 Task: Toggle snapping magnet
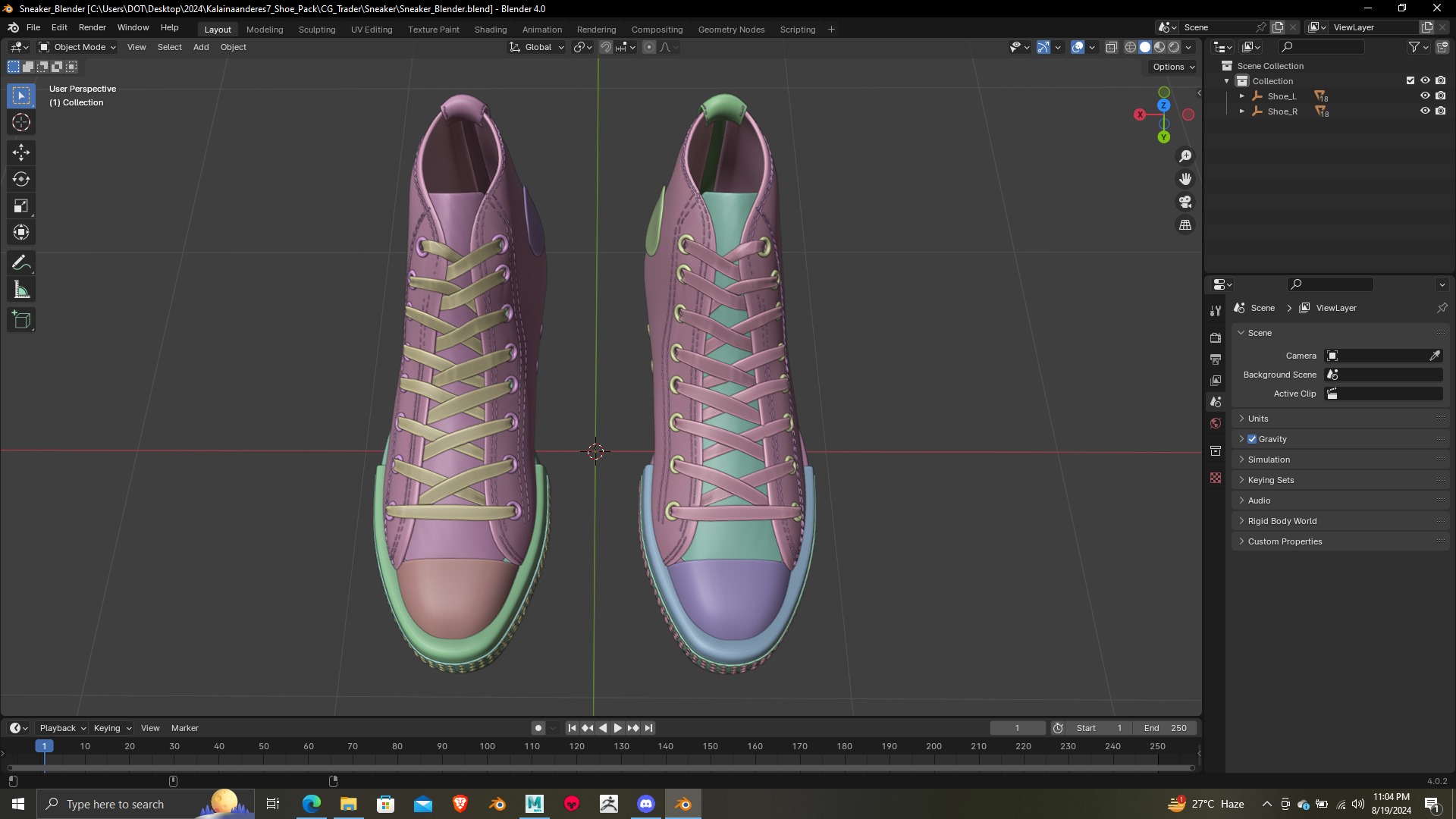pyautogui.click(x=605, y=47)
